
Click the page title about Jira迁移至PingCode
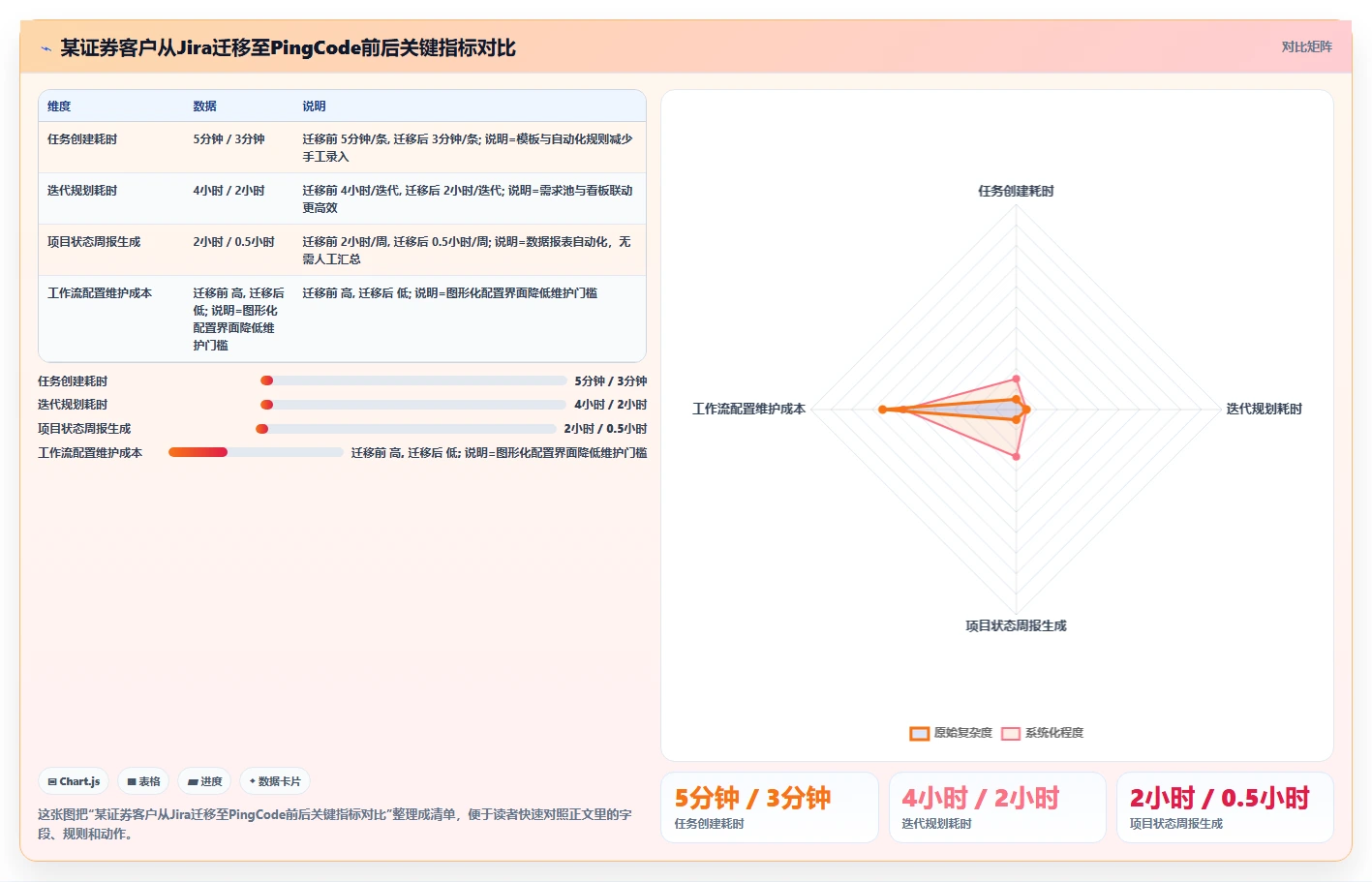point(288,47)
